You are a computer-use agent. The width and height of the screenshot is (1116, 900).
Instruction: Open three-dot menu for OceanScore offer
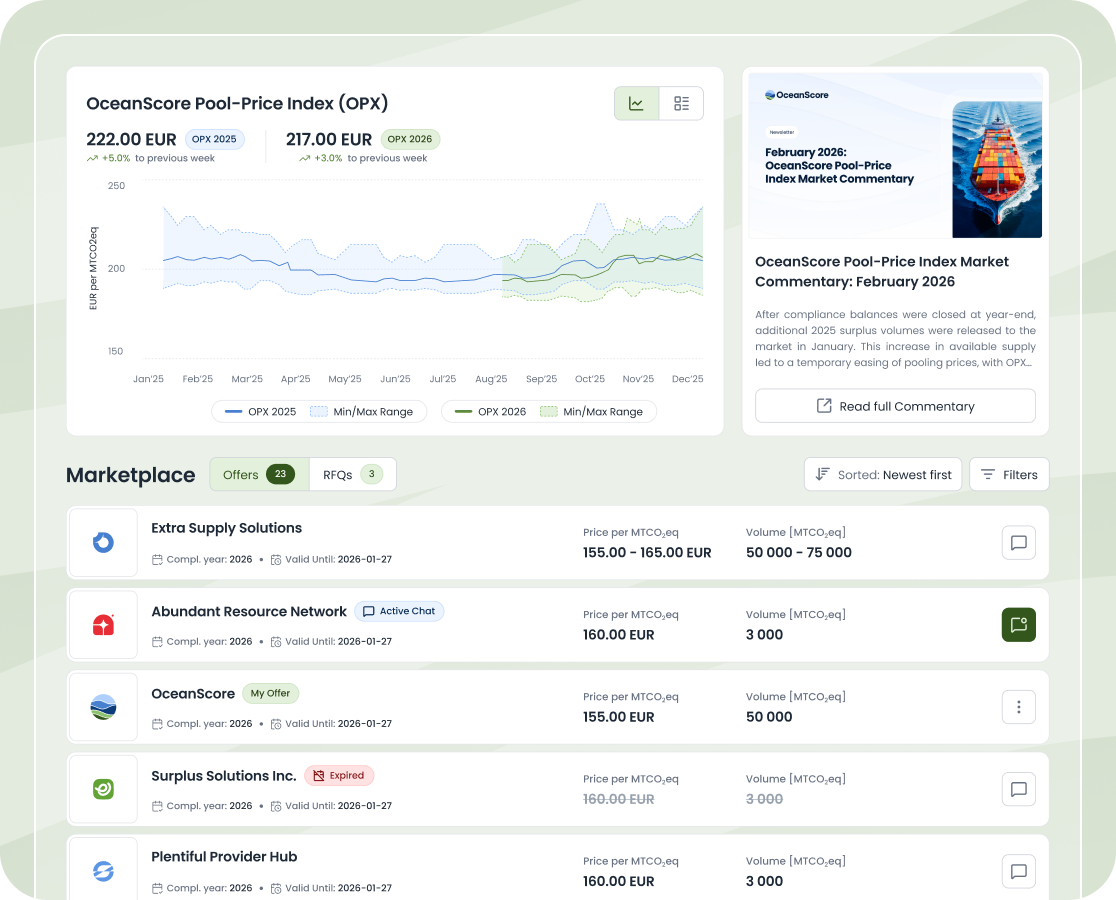tap(1018, 707)
